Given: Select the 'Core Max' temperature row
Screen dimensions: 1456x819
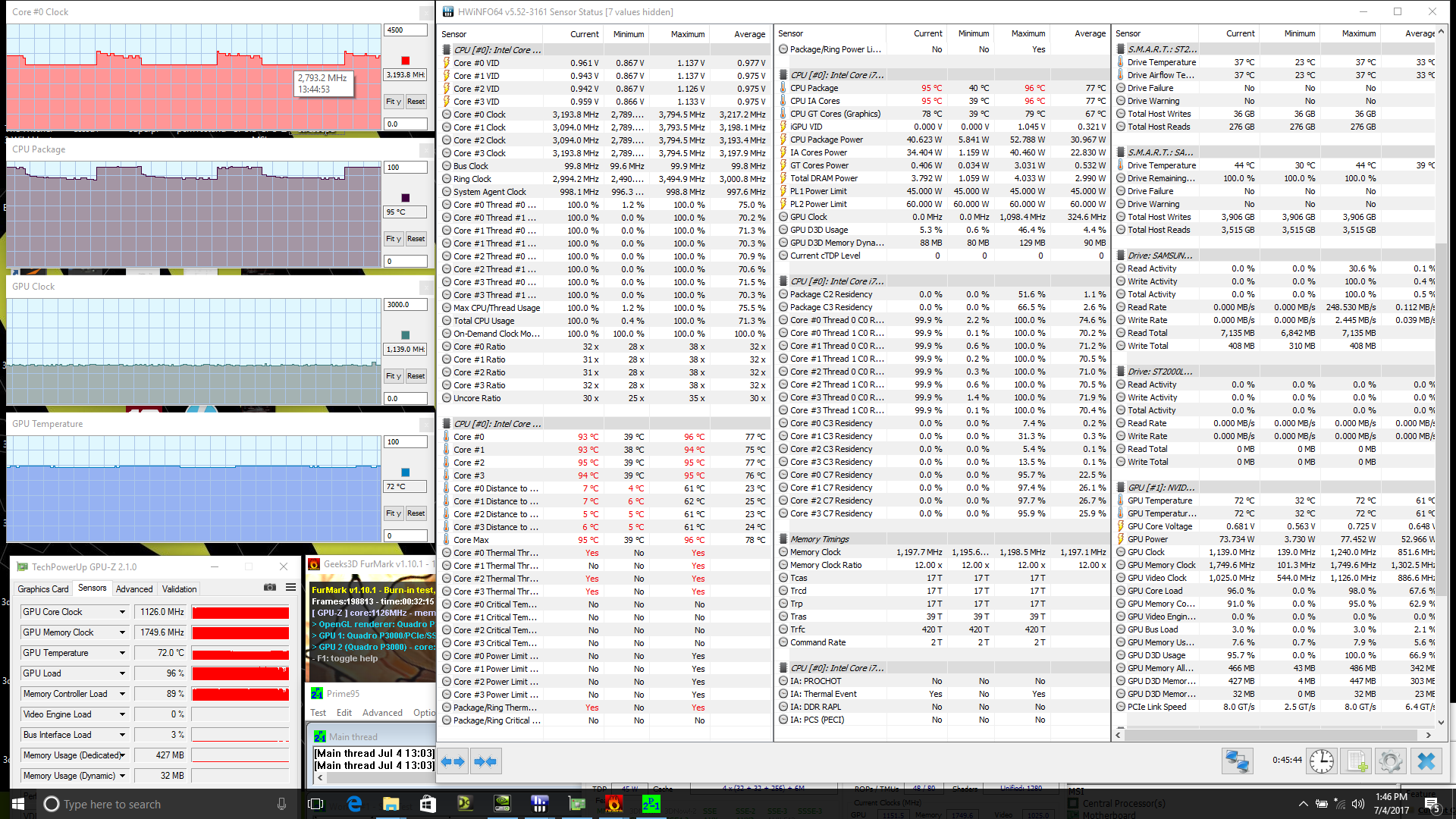Looking at the screenshot, I should [605, 540].
